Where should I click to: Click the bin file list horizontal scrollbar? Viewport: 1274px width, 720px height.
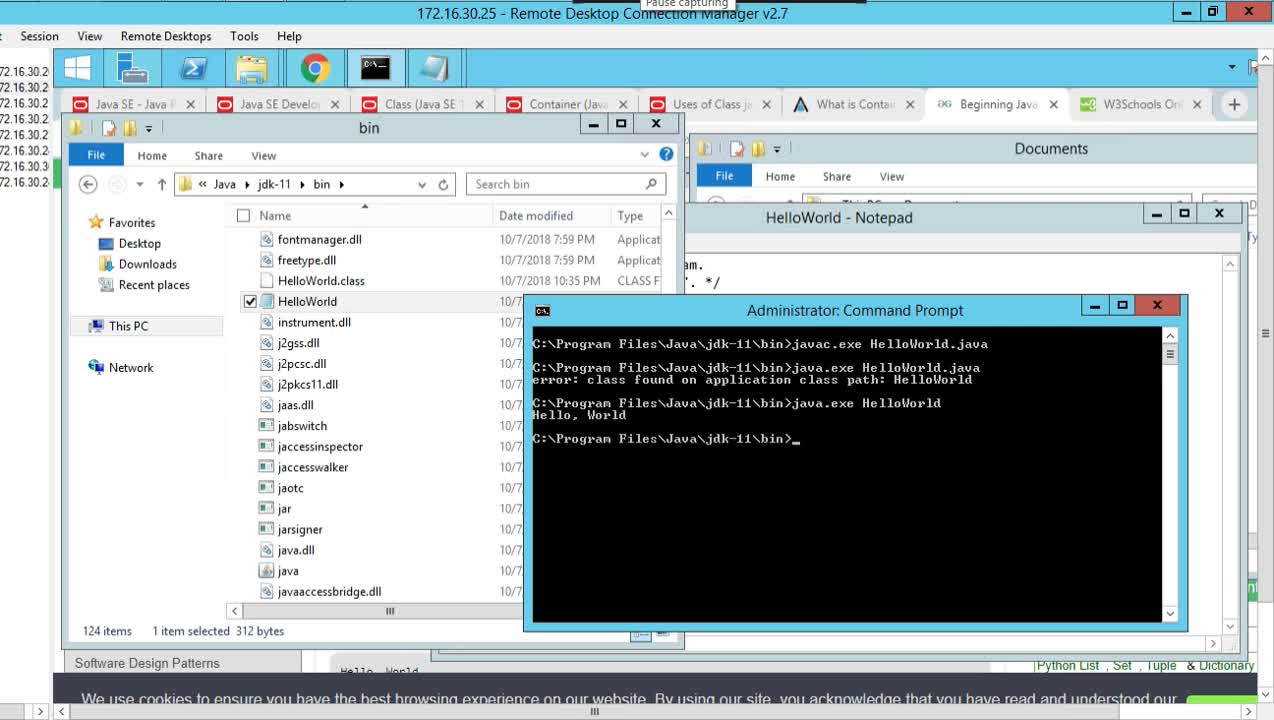point(390,611)
